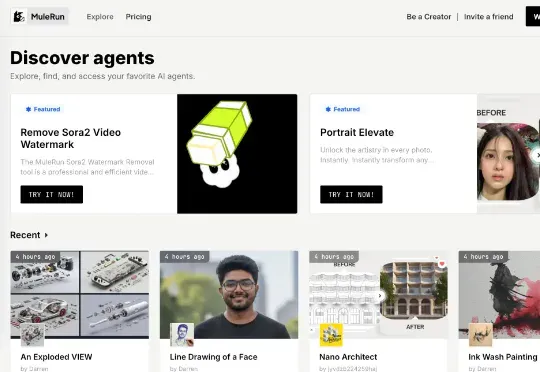Open Ink Wash Painting agent title
Image resolution: width=540 pixels, height=372 pixels.
click(x=503, y=357)
